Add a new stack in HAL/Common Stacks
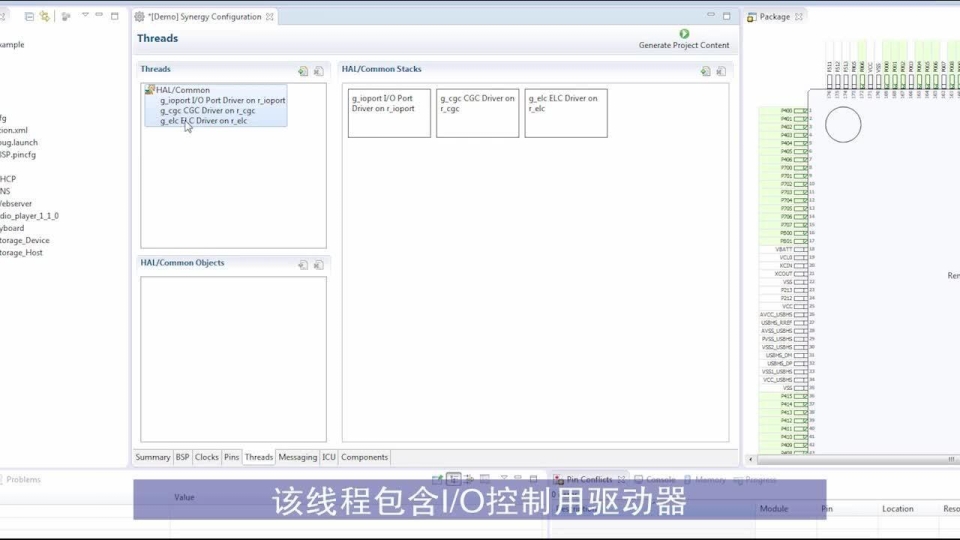 (x=706, y=72)
